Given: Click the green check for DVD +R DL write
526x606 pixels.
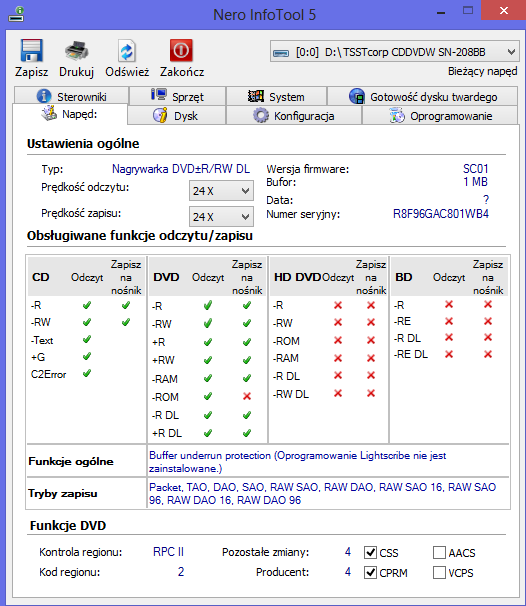Looking at the screenshot, I should pos(247,433).
